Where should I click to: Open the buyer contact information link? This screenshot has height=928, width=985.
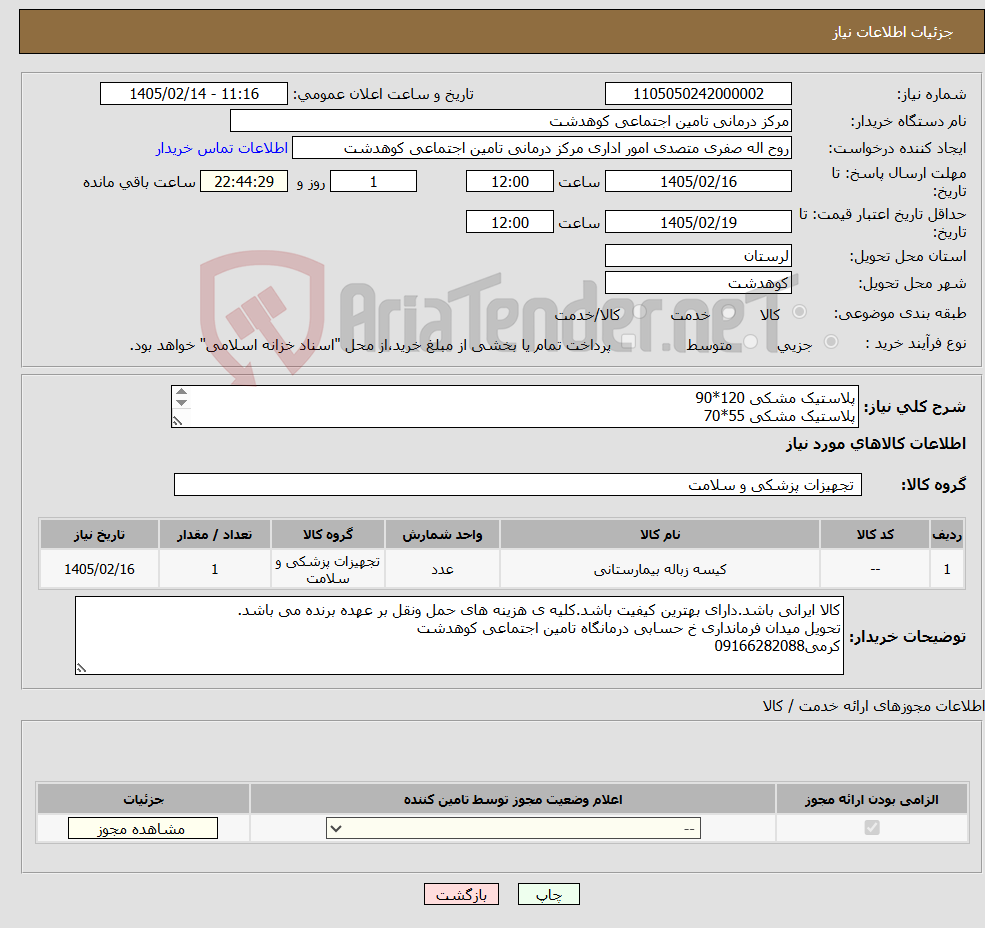222,148
